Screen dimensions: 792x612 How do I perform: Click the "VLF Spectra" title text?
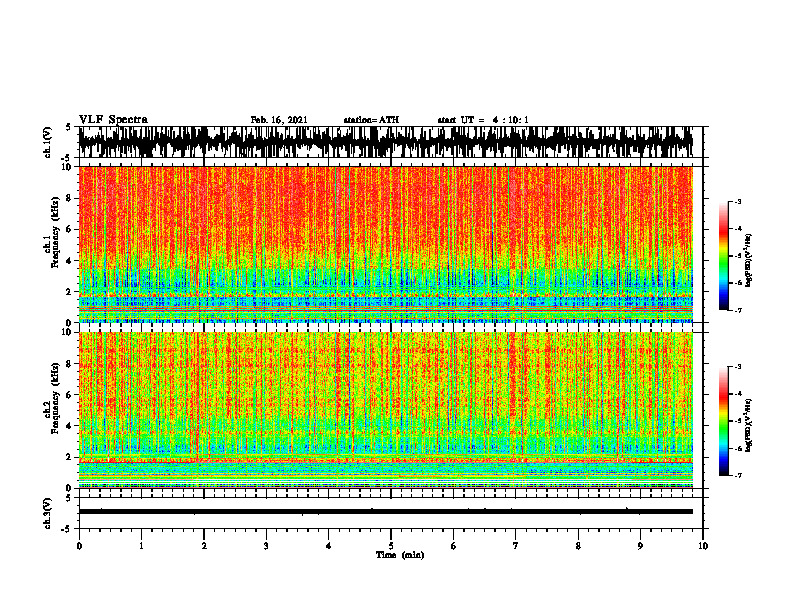(113, 120)
